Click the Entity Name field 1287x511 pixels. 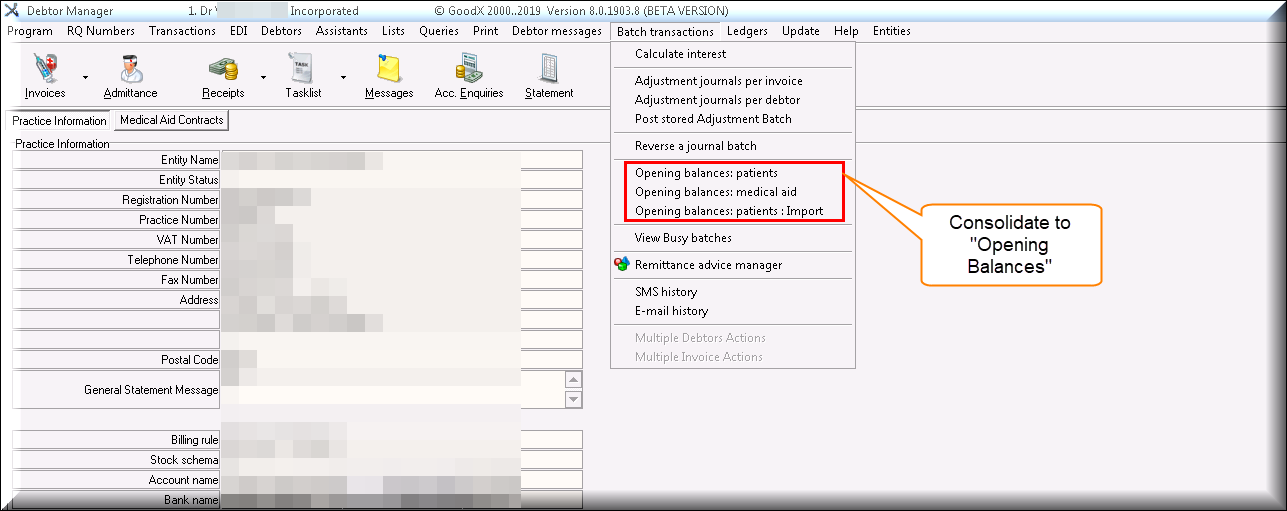point(401,160)
